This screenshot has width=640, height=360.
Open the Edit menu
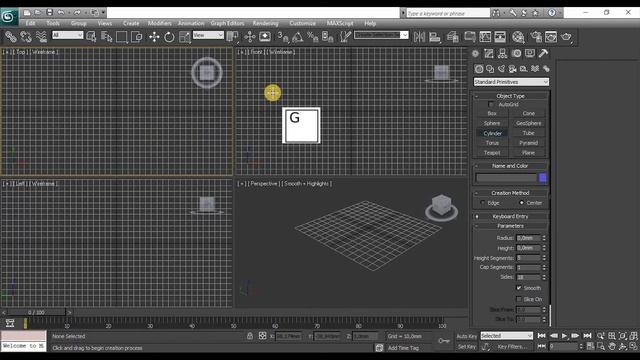(x=31, y=23)
